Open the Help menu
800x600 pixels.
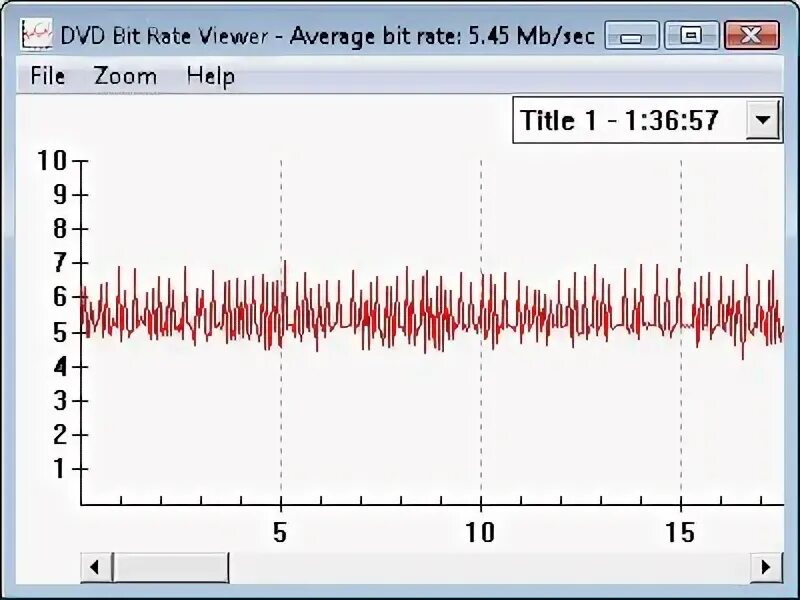210,77
